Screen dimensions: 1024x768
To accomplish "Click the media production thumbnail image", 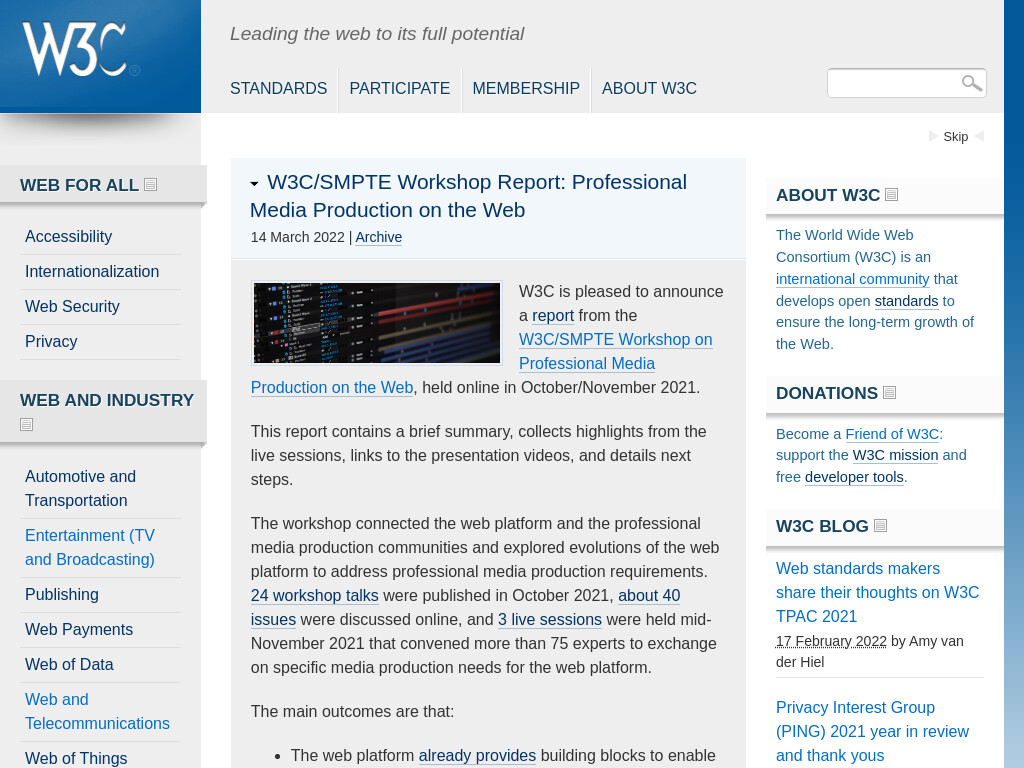I will [377, 323].
